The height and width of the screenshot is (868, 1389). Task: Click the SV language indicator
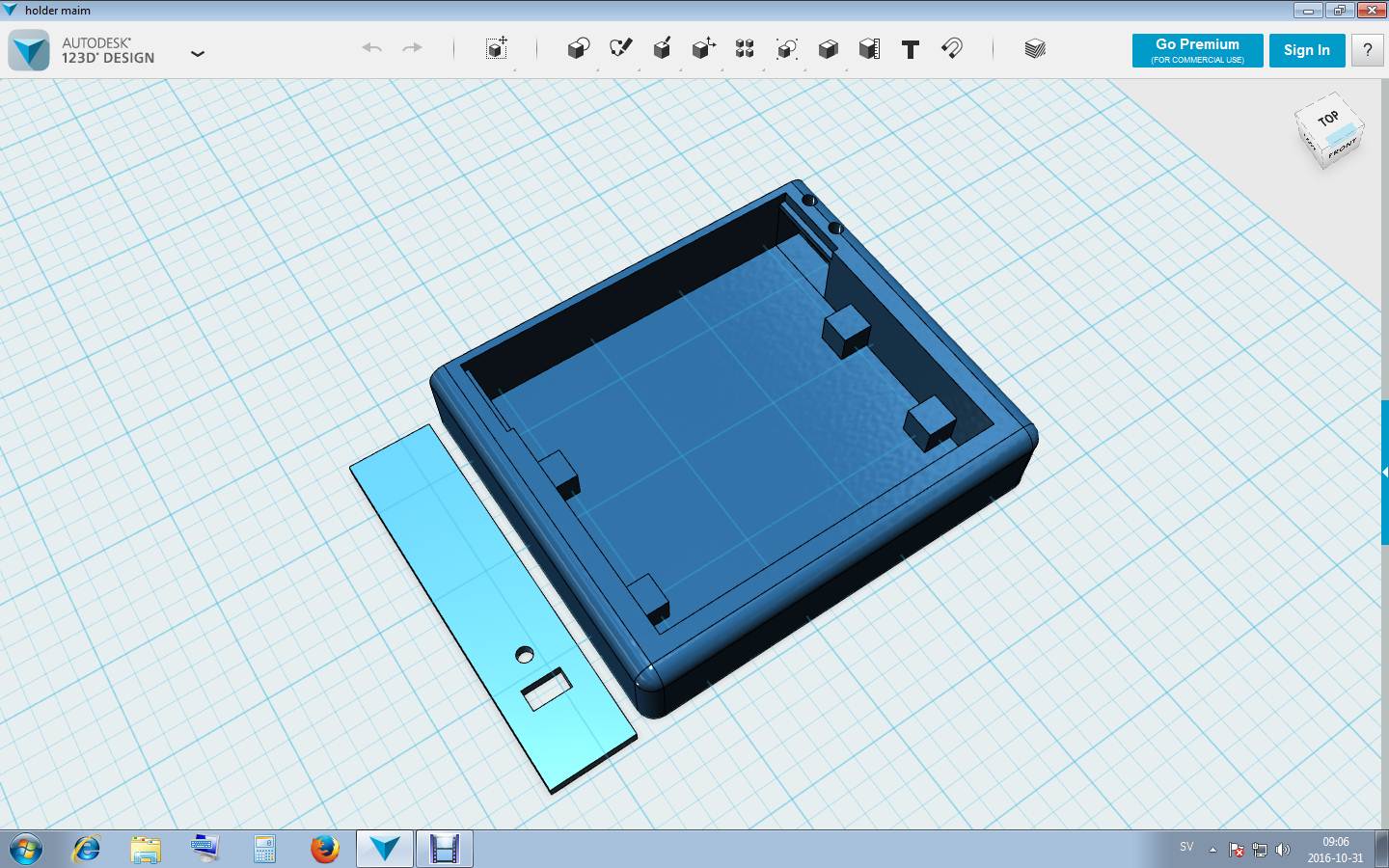tap(1186, 847)
